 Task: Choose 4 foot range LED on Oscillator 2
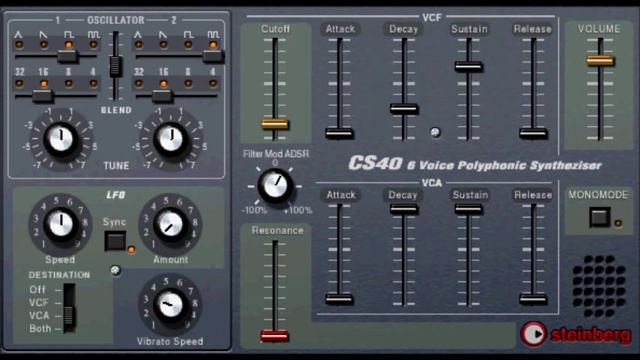(x=213, y=83)
